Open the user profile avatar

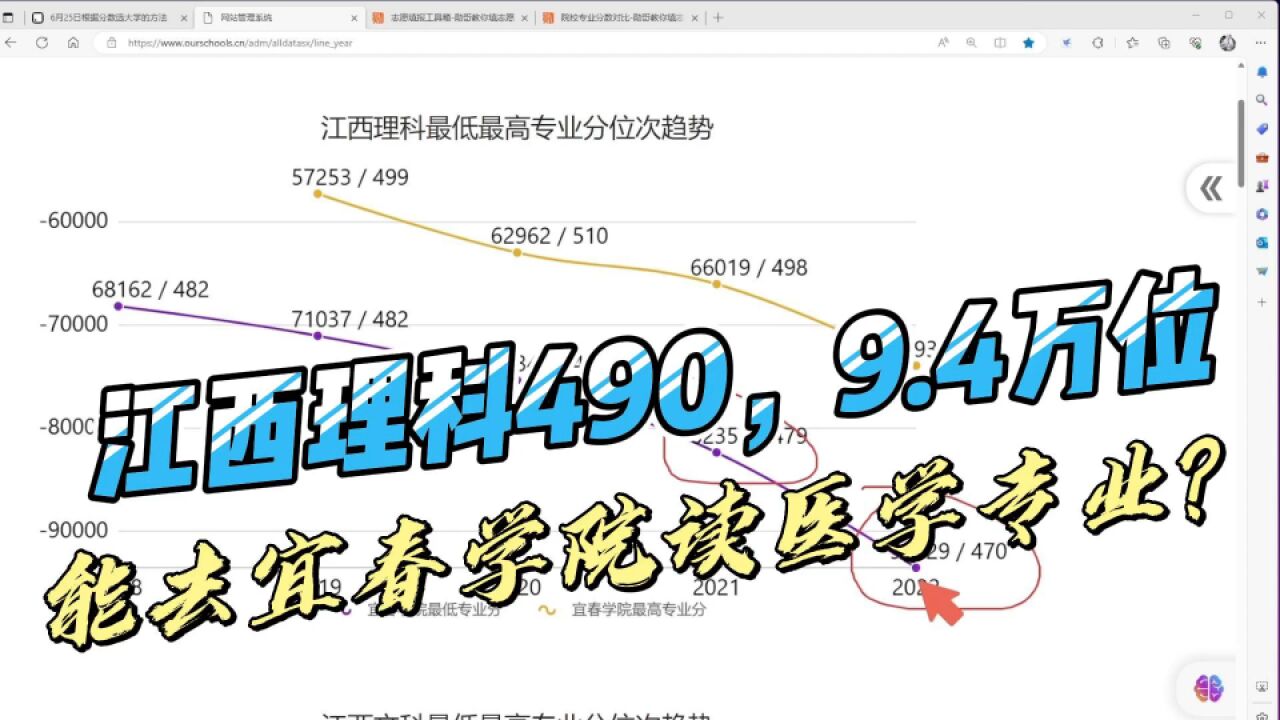click(x=1228, y=43)
